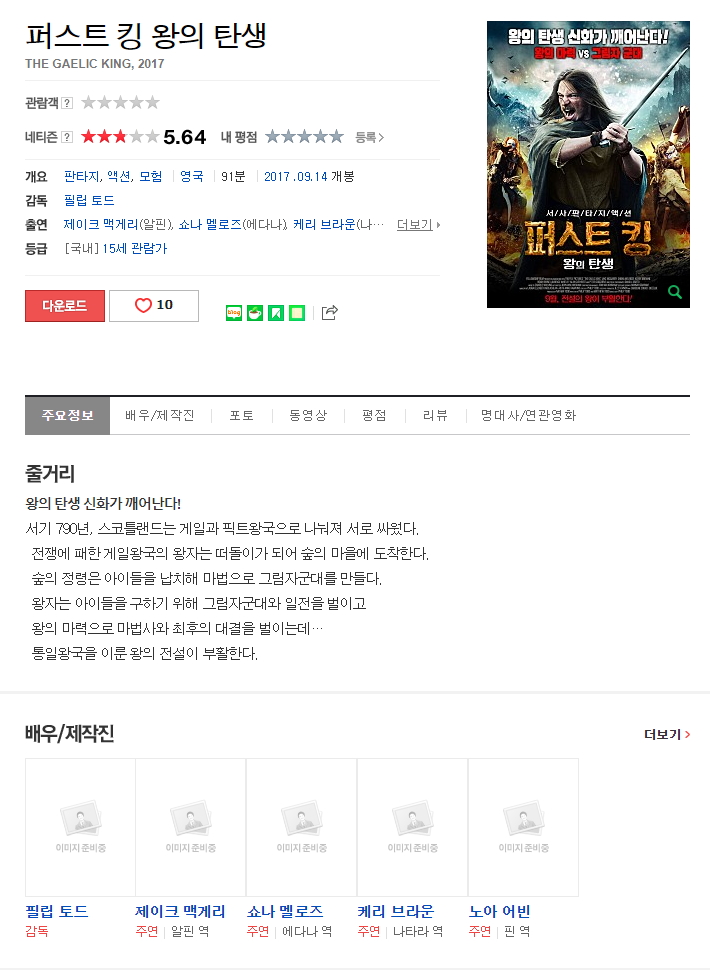
Task: Click the red 다운로드 button
Action: tap(65, 306)
